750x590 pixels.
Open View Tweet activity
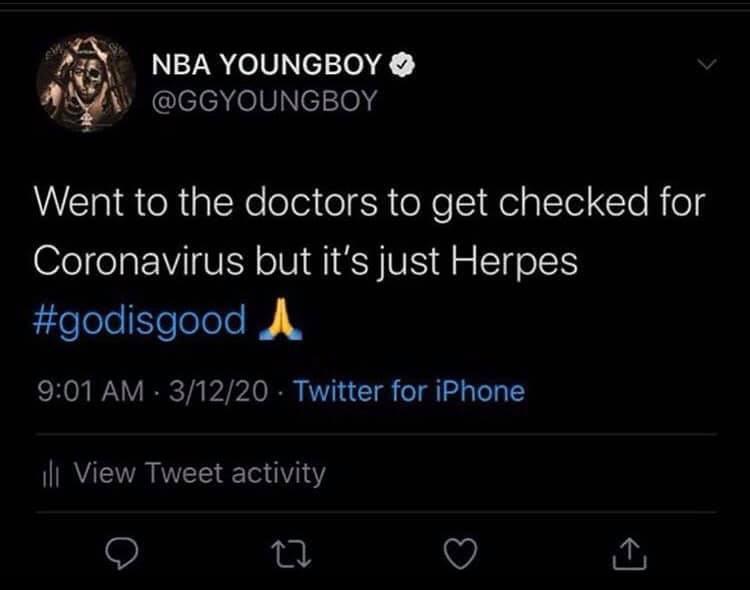184,474
